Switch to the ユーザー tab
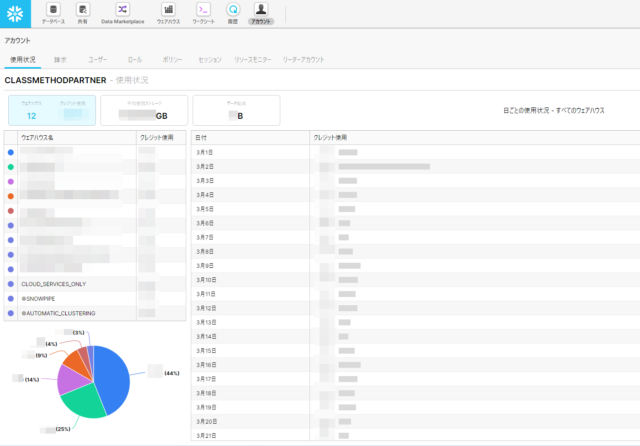This screenshot has height=446, width=640. point(98,60)
